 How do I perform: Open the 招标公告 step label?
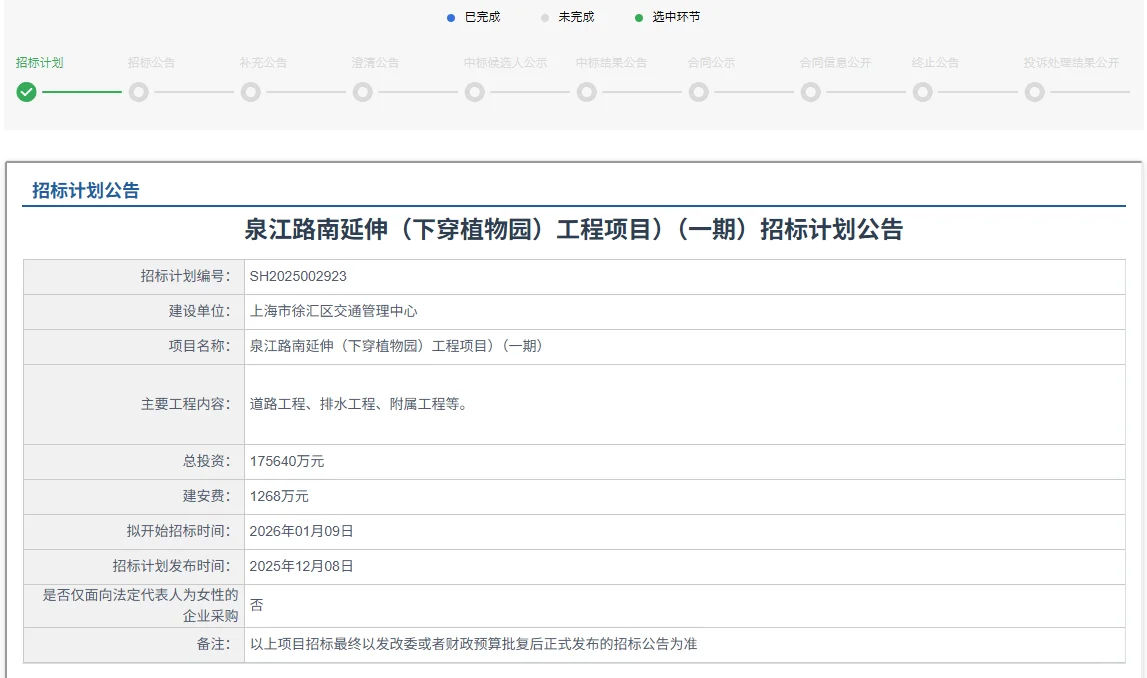click(151, 63)
